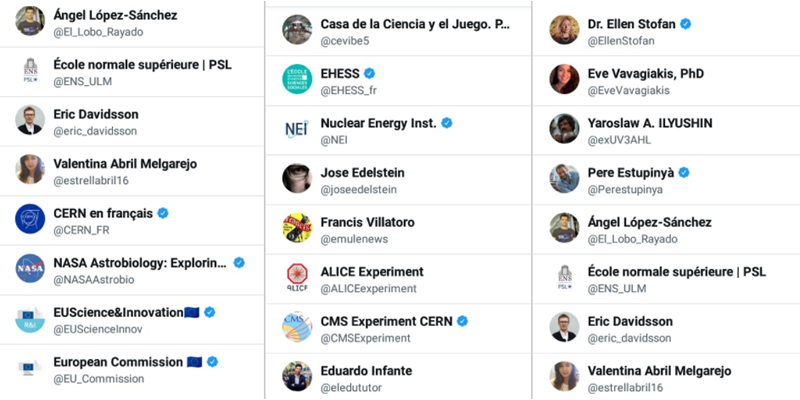Click the EUScience&Innovation R&I avatar
The height and width of the screenshot is (400, 800).
click(x=30, y=318)
